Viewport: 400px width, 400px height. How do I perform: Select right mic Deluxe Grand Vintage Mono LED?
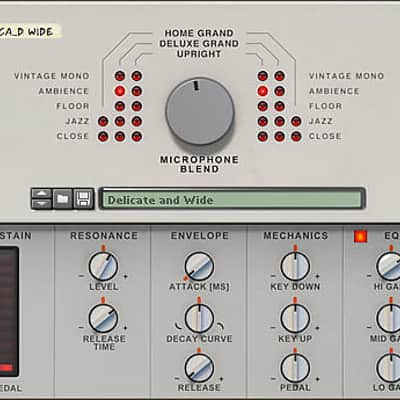279,76
